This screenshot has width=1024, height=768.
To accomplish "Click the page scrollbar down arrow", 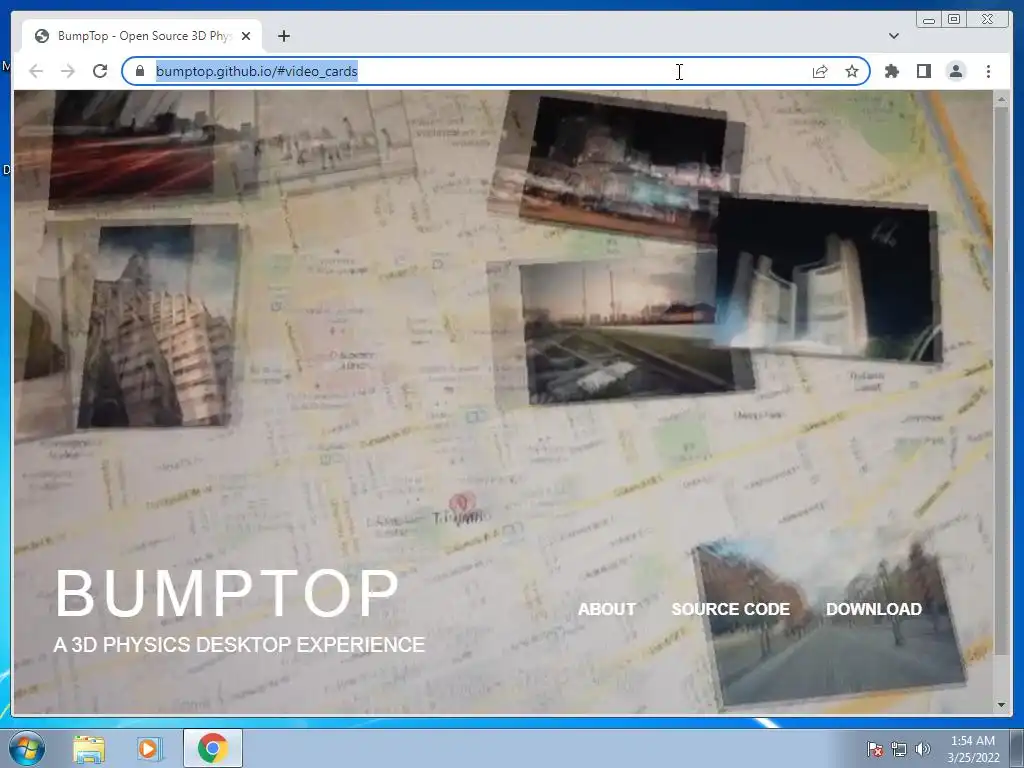I will (1001, 705).
